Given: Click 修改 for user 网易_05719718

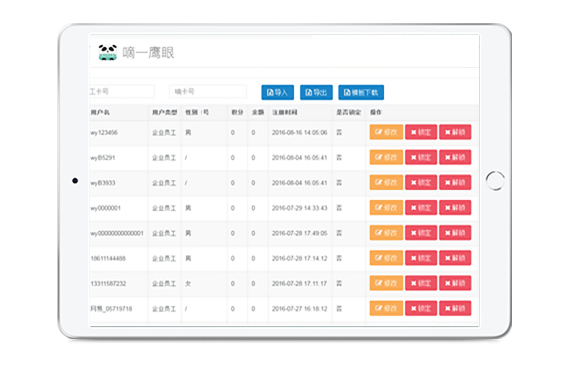Looking at the screenshot, I should [386, 308].
